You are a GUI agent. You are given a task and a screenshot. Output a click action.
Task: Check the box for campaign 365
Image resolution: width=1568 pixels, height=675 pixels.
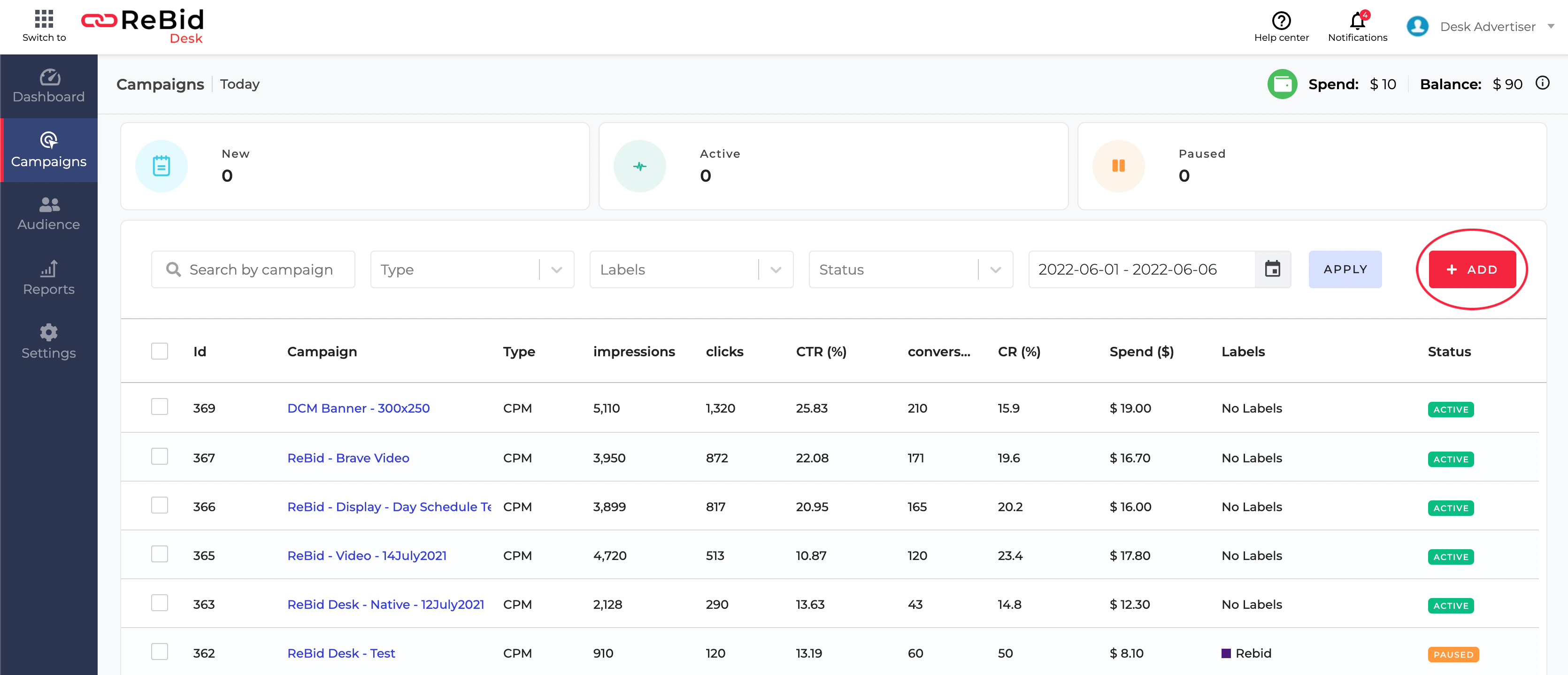(x=160, y=554)
